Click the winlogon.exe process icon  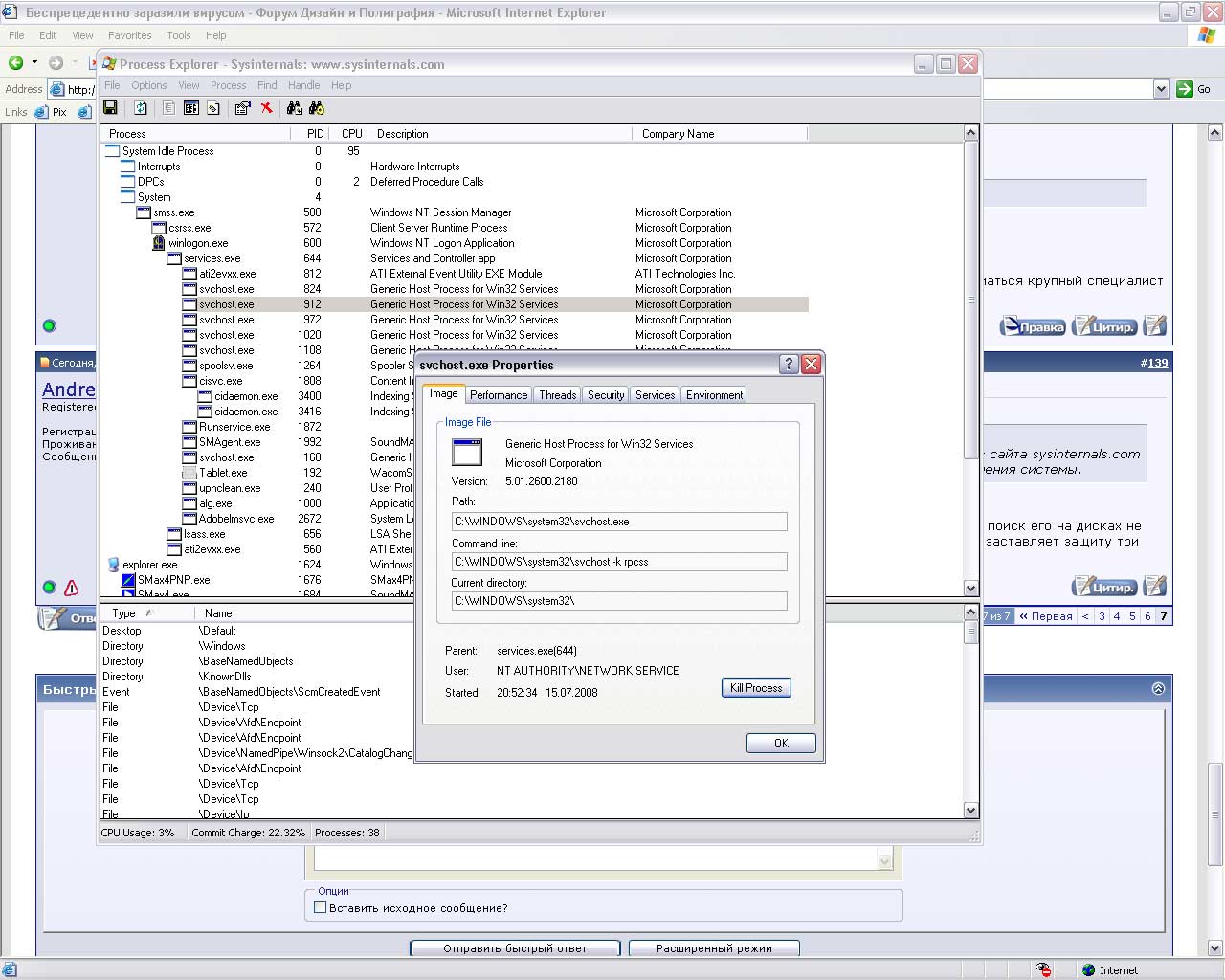(x=159, y=243)
